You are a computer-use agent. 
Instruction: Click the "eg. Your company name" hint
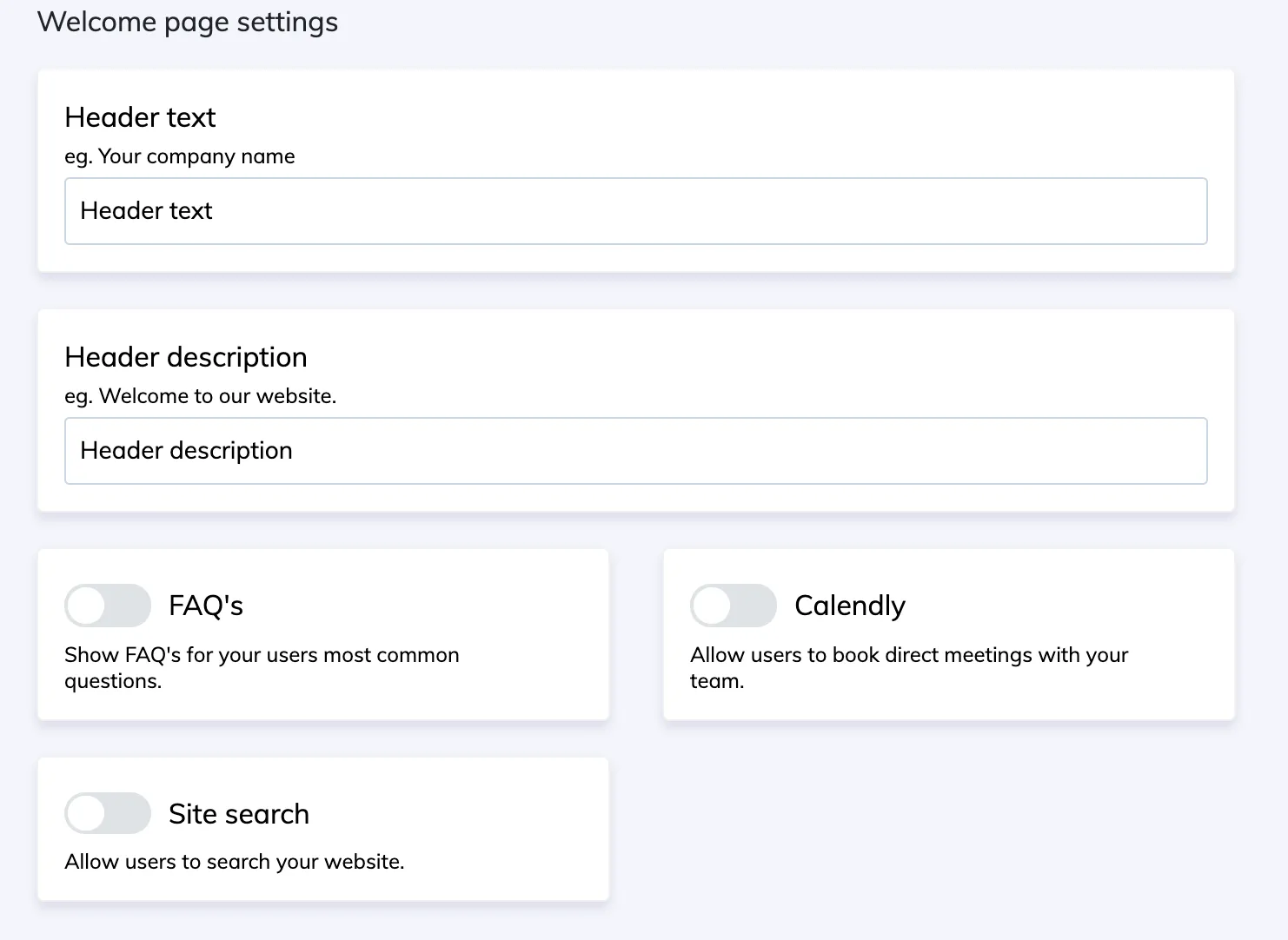pos(180,156)
